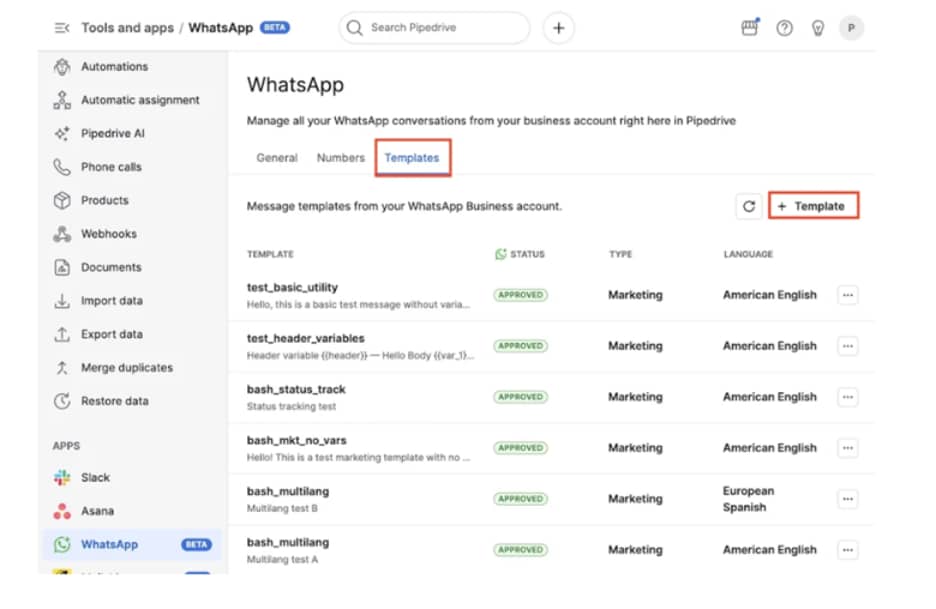The image size is (936, 609).
Task: Click the Search Pipedrive field
Action: (435, 27)
